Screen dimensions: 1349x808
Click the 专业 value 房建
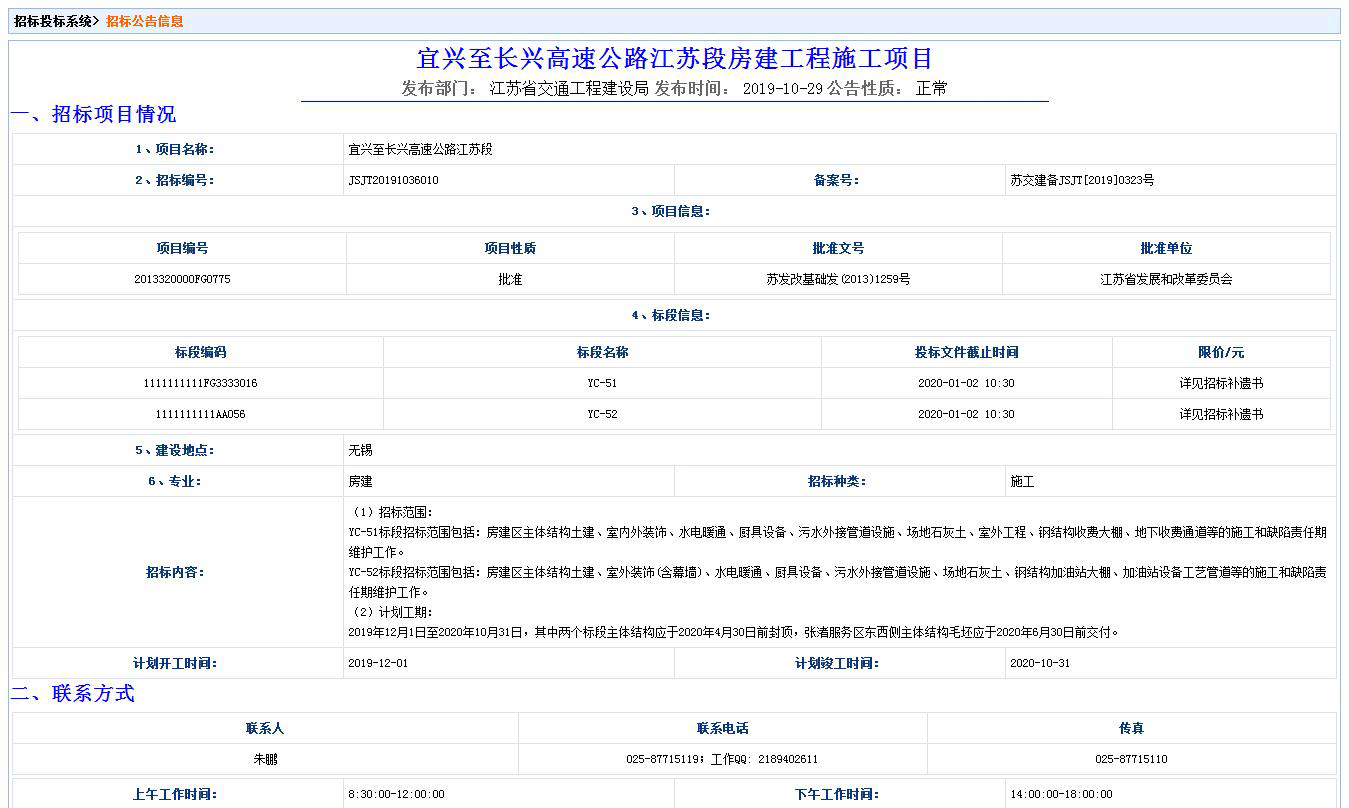(360, 482)
